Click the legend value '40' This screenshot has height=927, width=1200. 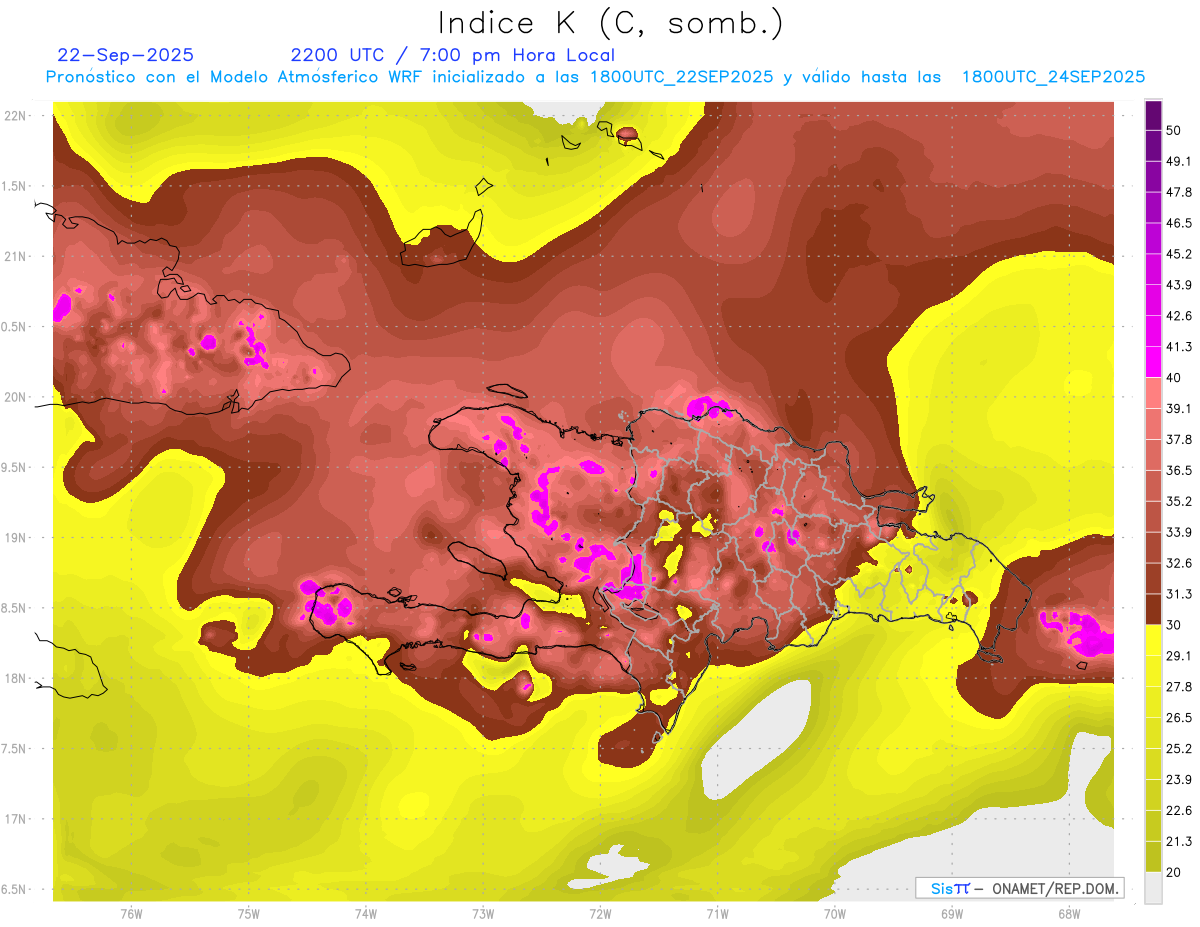(x=1174, y=378)
